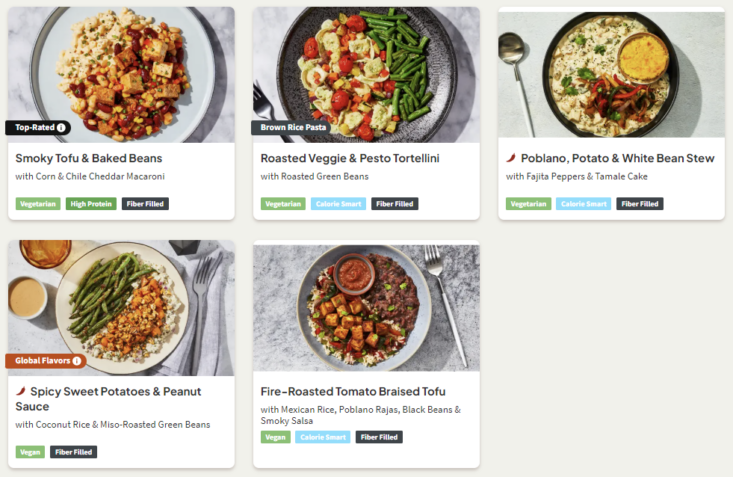Select the Smoky Tofu & Baked Beans title

coord(89,158)
